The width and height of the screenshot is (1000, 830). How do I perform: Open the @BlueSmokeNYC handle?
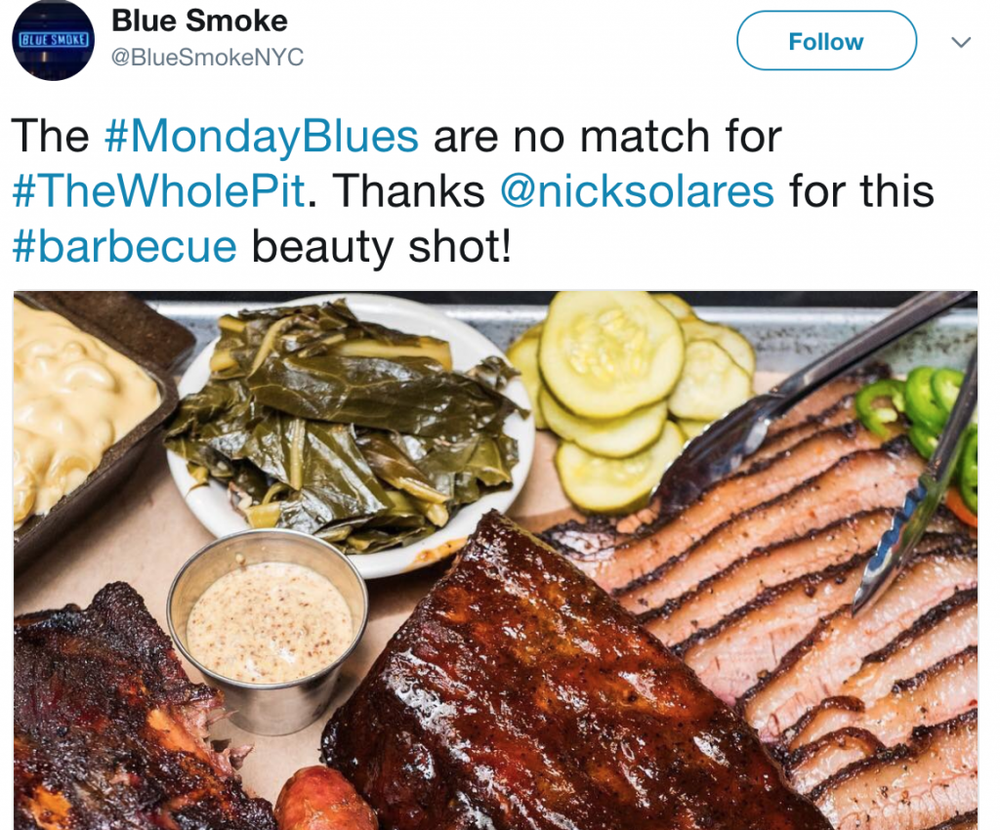coord(207,57)
